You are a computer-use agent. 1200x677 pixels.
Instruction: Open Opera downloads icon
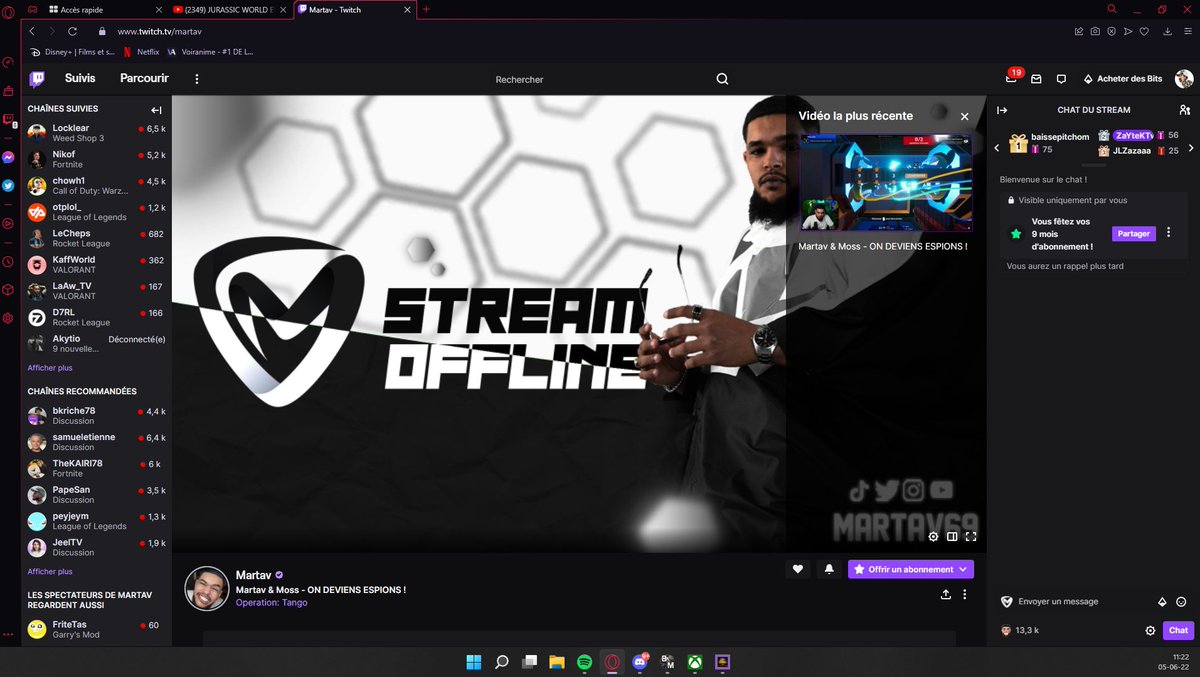tap(1166, 31)
